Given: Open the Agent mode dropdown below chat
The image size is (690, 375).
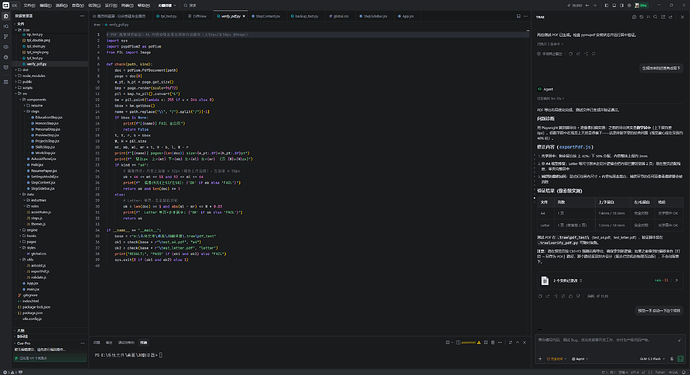Looking at the screenshot, I should 580,359.
